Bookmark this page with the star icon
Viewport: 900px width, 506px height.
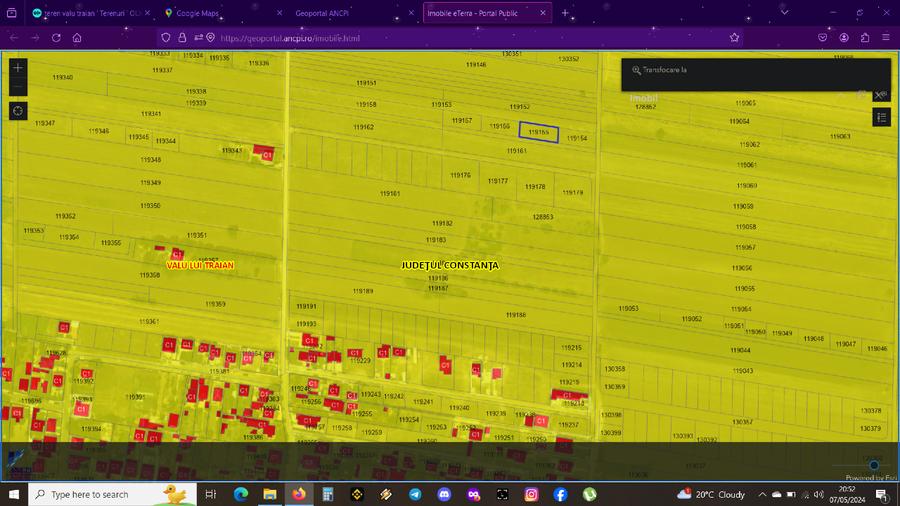[734, 38]
